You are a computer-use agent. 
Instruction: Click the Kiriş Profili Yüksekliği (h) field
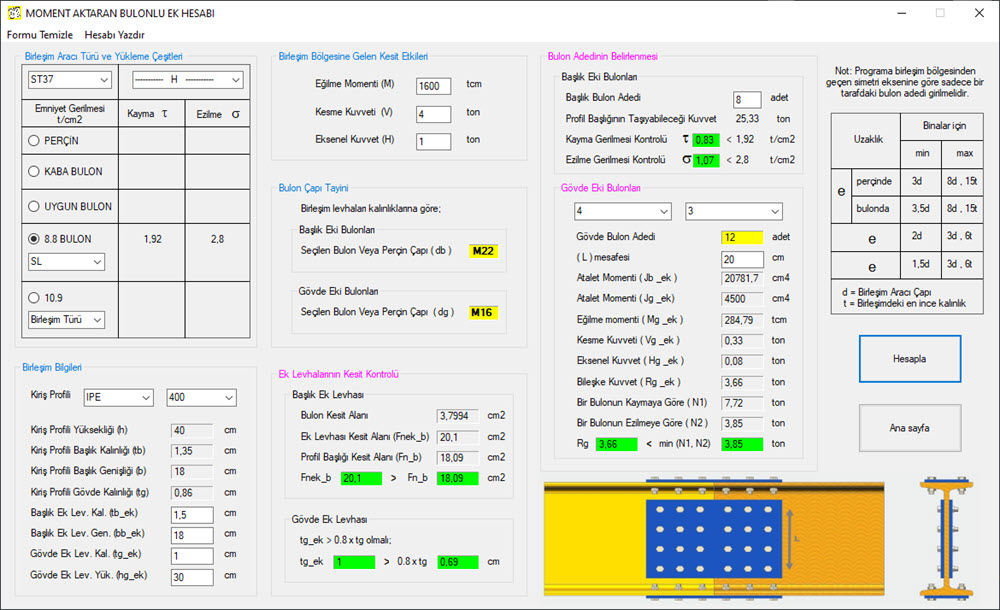(x=192, y=431)
